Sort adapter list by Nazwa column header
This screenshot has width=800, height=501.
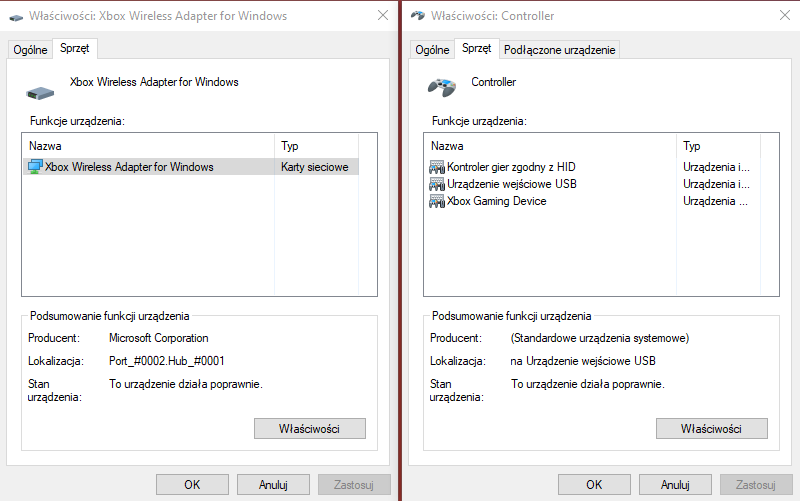(x=150, y=146)
